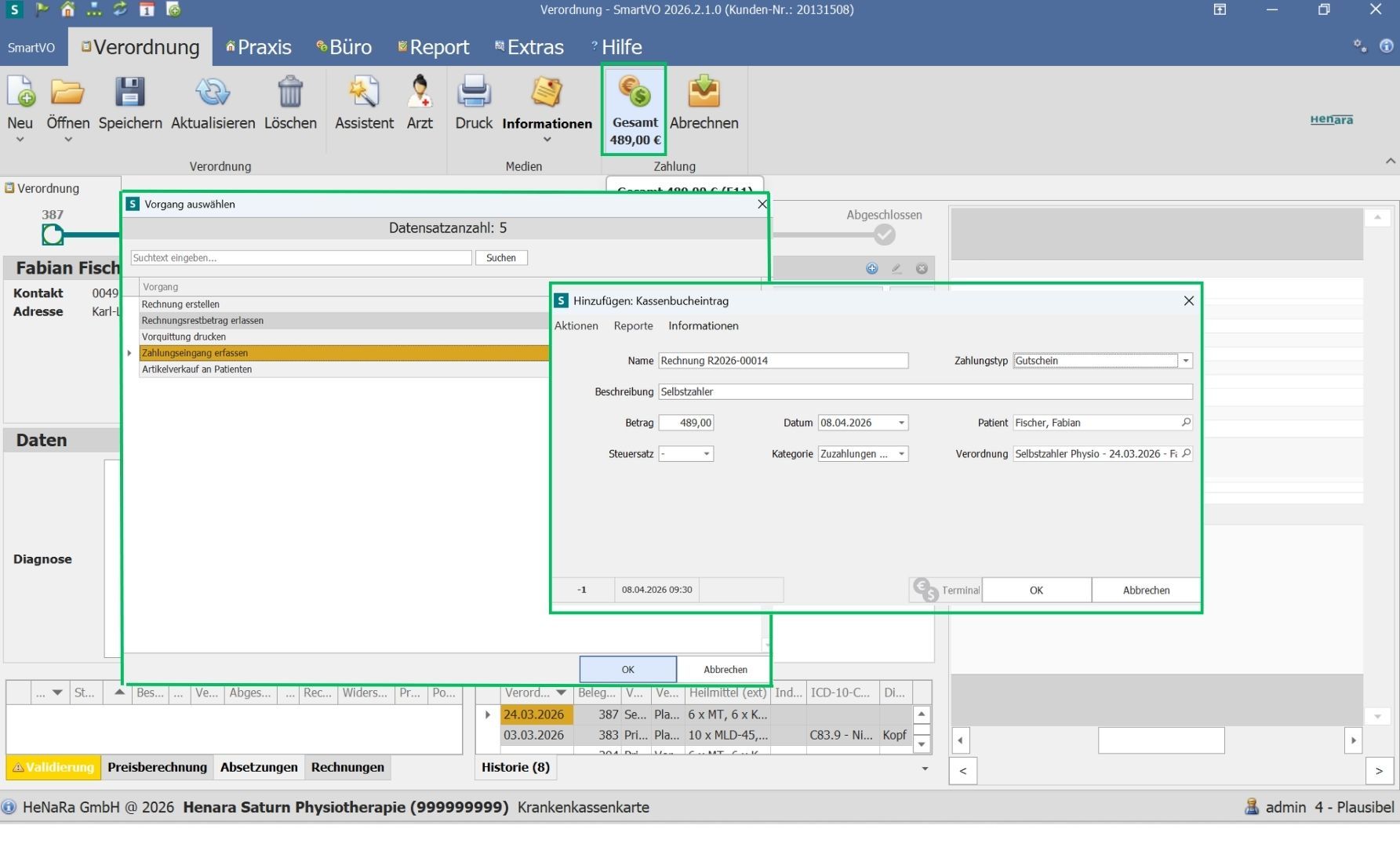Switch to the Büro ribbon tab
The image size is (1400, 847).
click(344, 47)
